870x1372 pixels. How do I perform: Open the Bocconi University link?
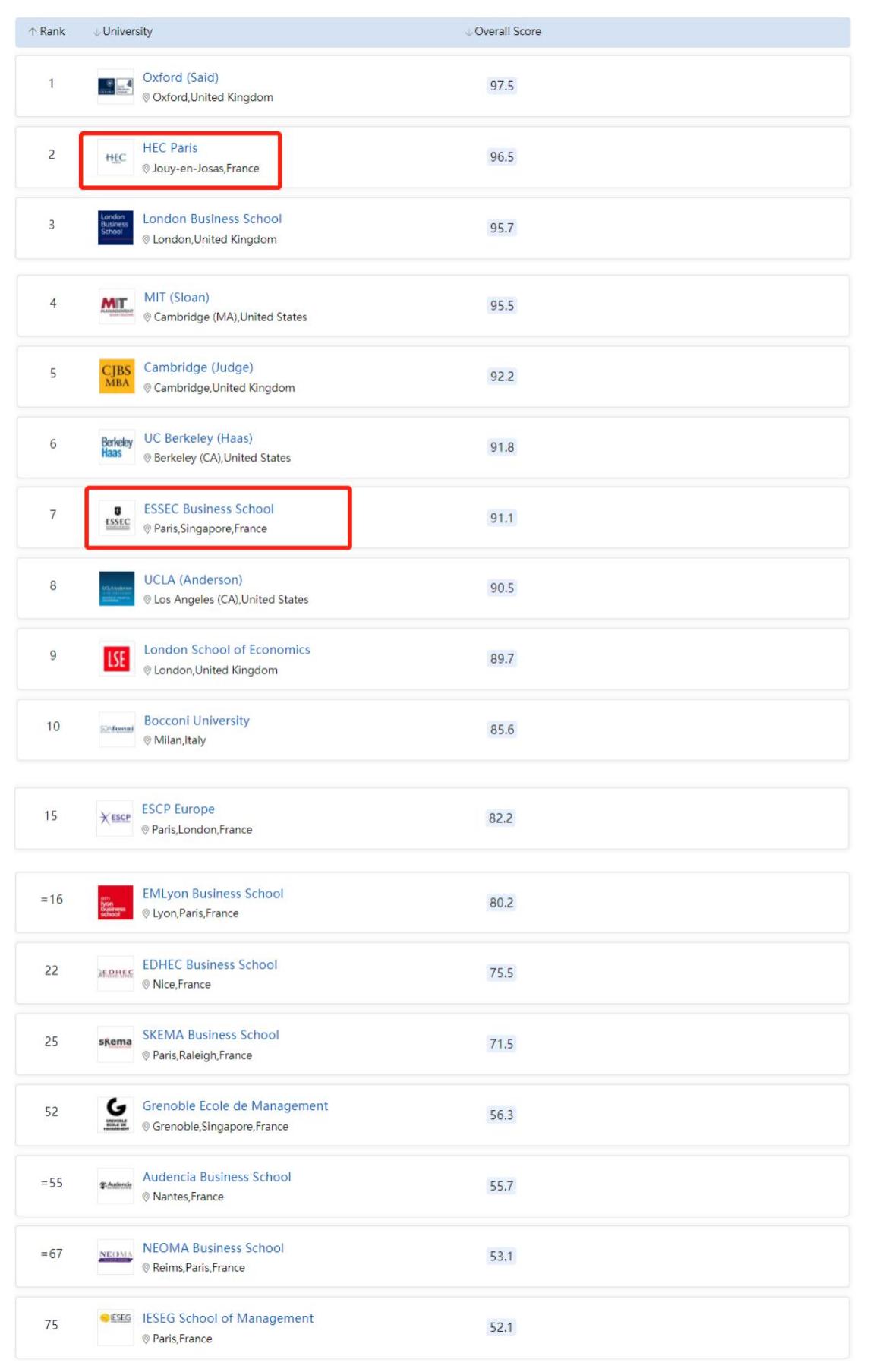(197, 721)
